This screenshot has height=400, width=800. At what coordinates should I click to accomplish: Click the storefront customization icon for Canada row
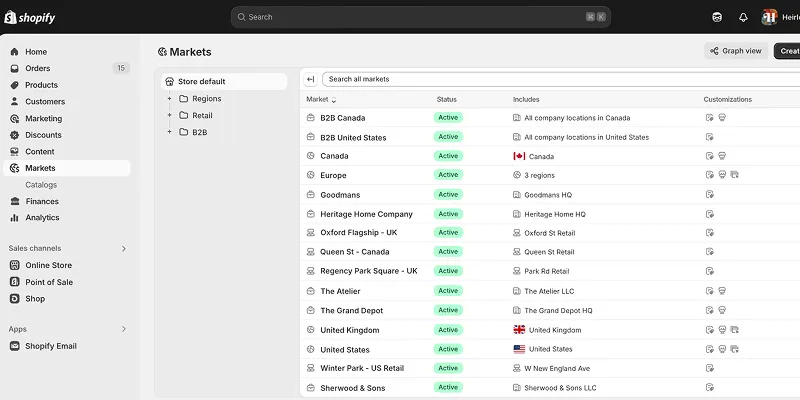[x=722, y=156]
